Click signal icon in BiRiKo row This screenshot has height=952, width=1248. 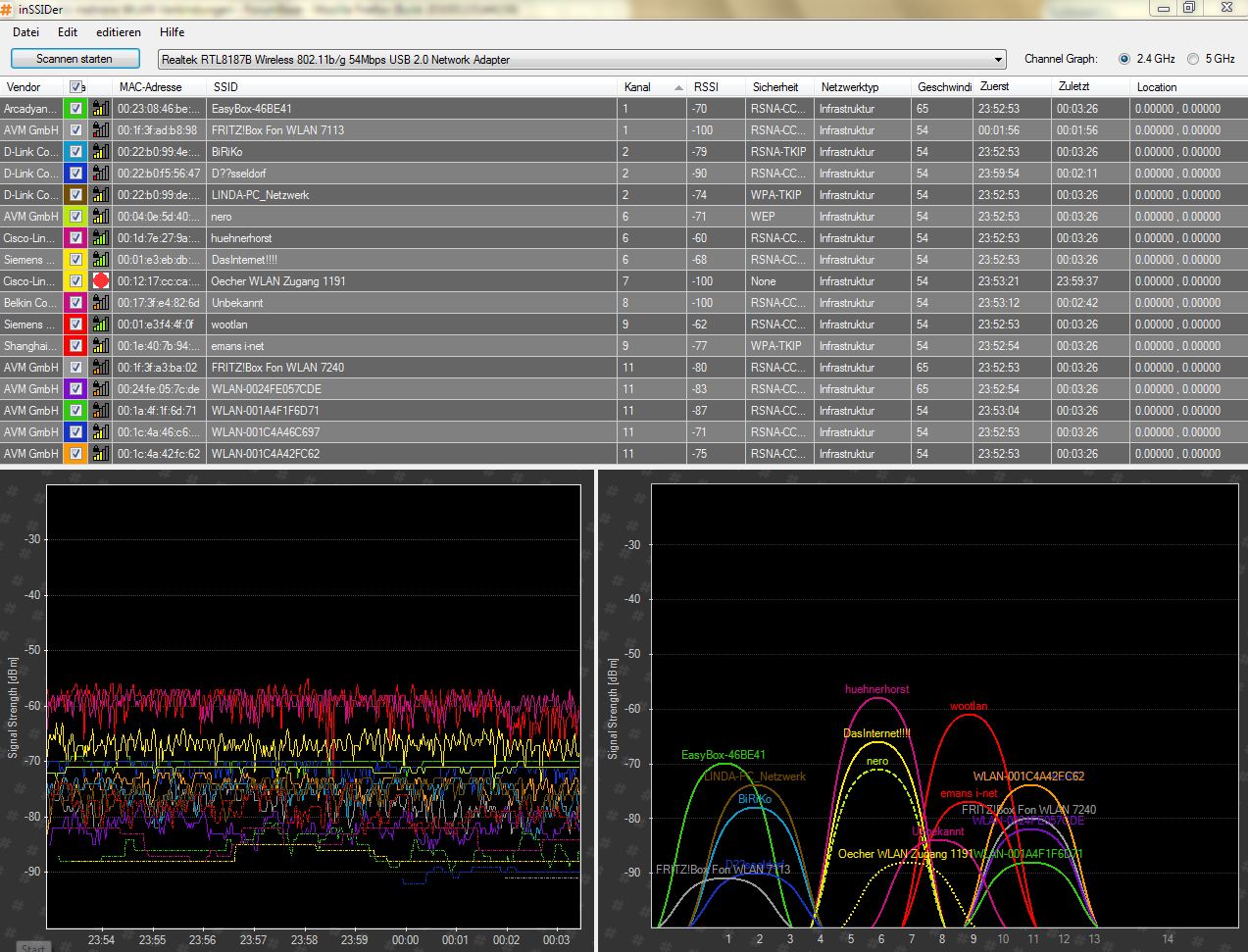(x=100, y=152)
